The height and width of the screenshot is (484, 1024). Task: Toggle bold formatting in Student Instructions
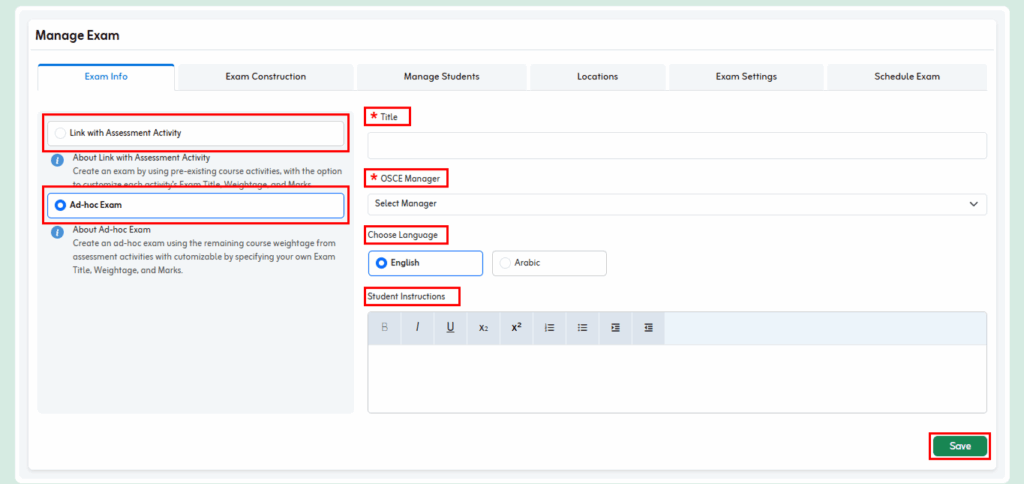[x=384, y=327]
